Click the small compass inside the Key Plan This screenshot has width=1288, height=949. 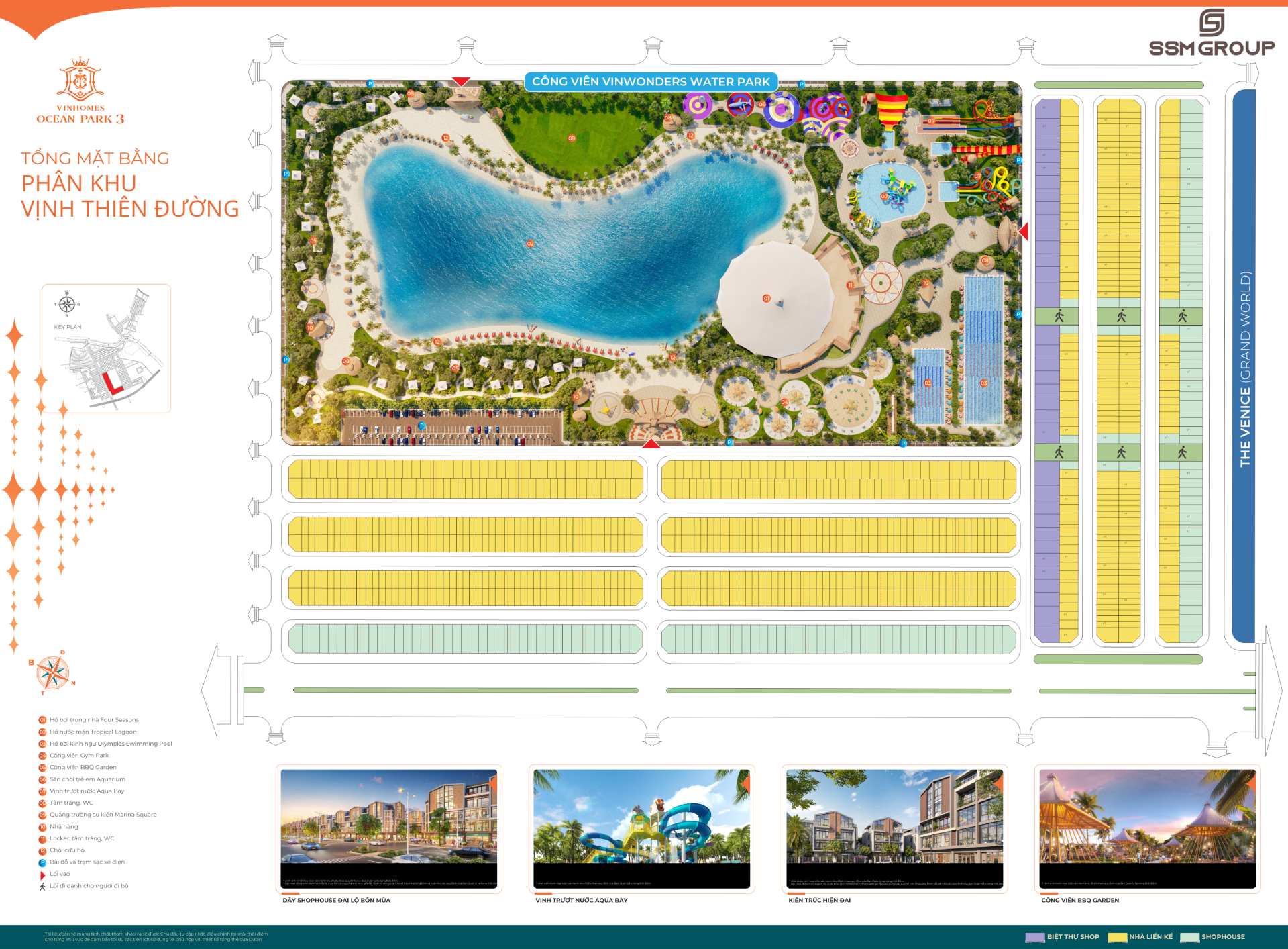[x=66, y=304]
